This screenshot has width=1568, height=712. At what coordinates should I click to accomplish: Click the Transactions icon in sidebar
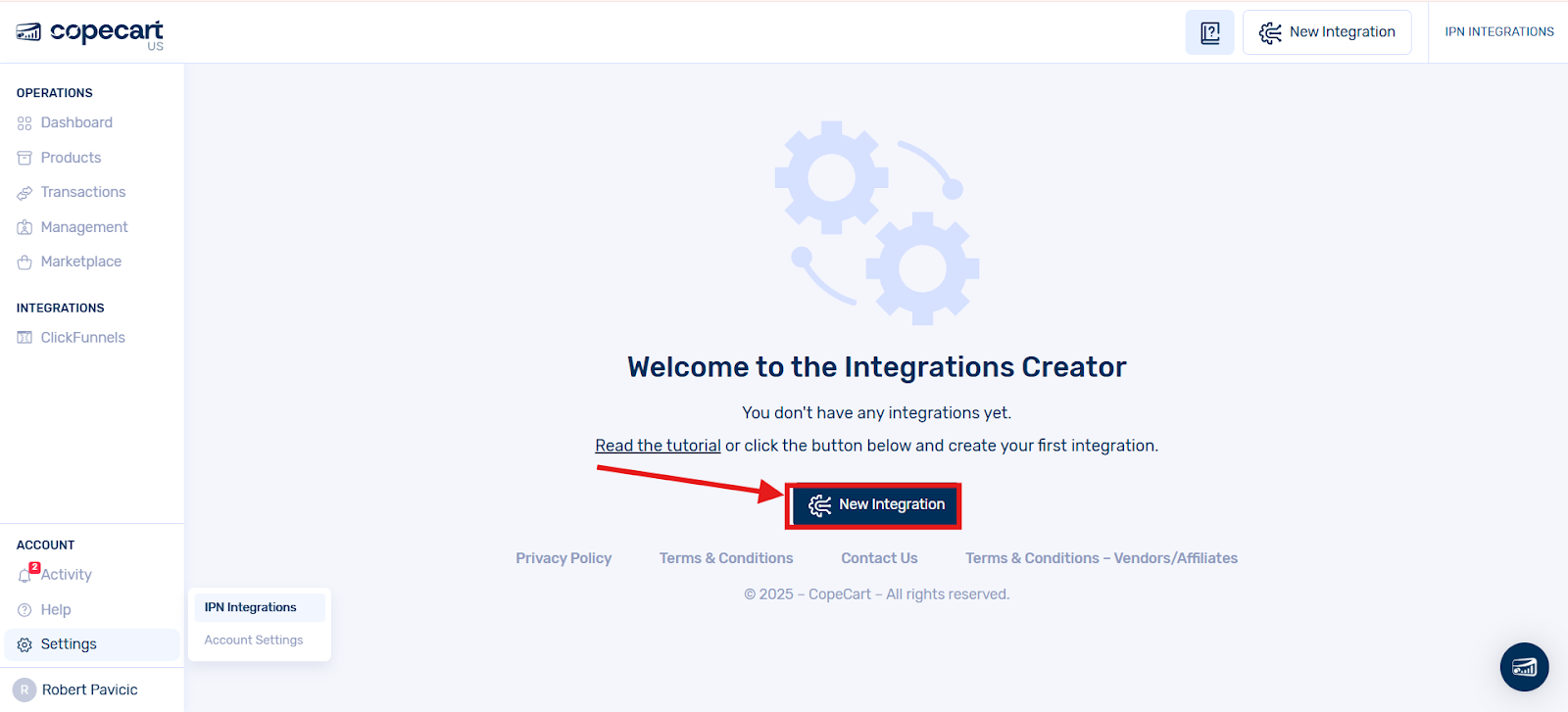[24, 193]
